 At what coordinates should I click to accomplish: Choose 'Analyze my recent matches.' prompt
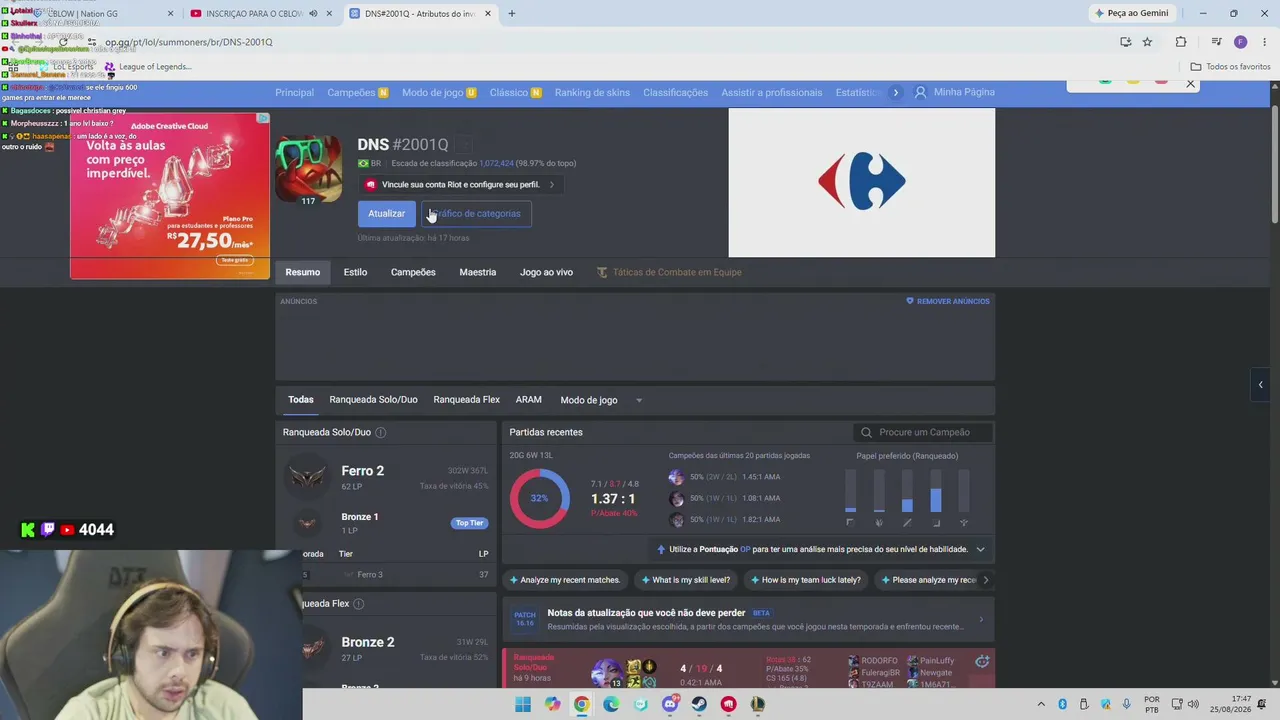(x=565, y=580)
